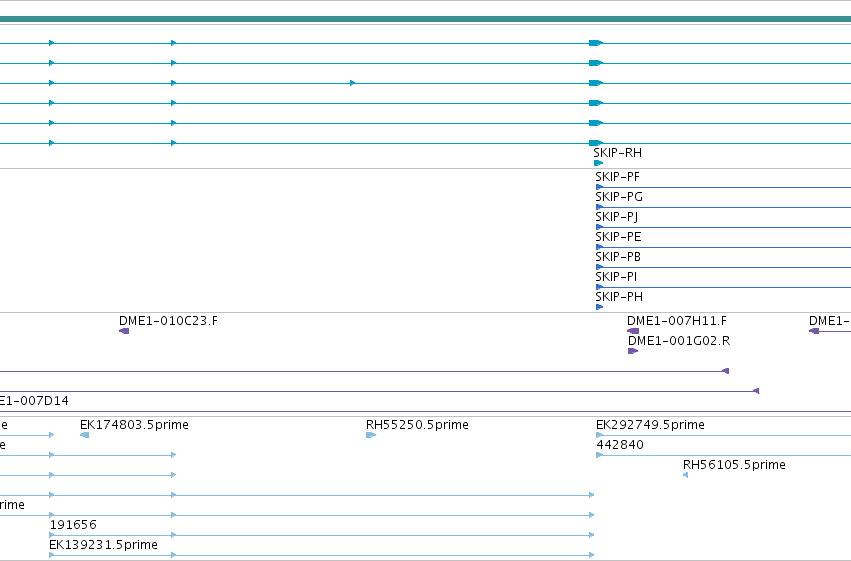
Task: Select the SKIP-PE protein feature
Action: pyautogui.click(x=618, y=237)
